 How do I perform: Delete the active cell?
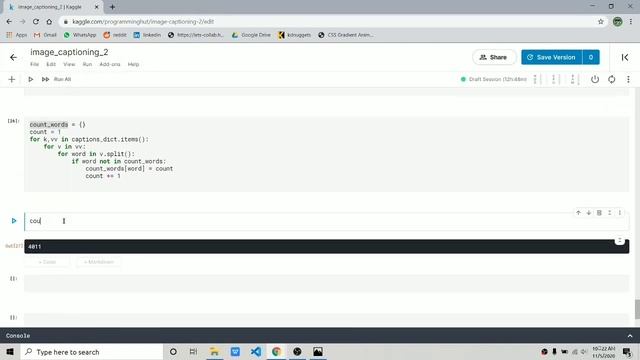(599, 213)
